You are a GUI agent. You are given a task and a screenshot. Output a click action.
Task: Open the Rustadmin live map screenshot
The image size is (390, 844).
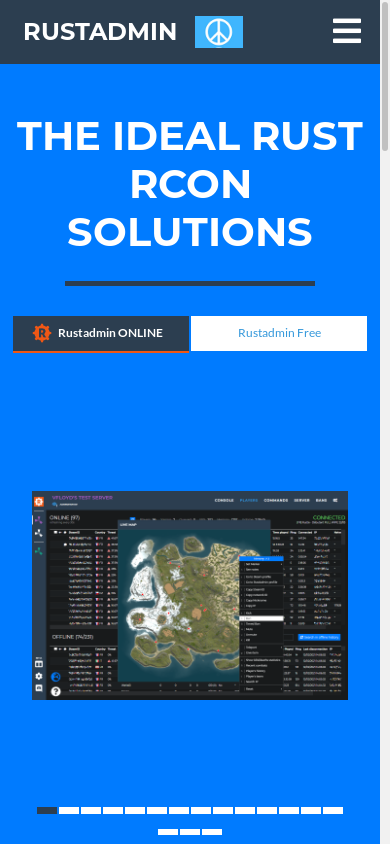tap(190, 595)
